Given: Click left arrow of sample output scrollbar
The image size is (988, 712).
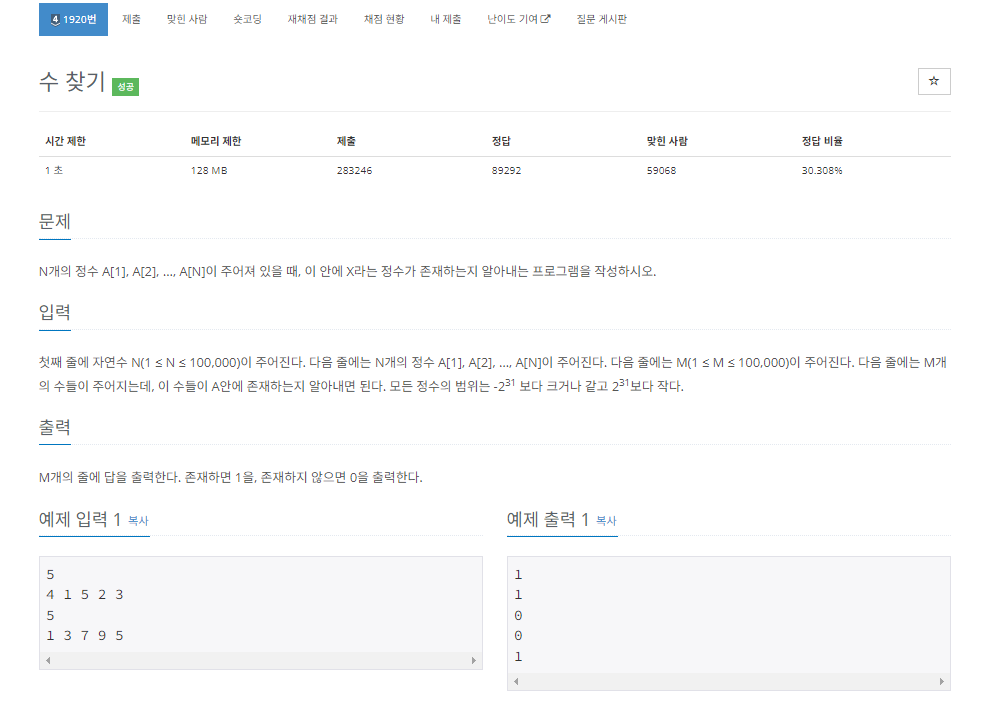Looking at the screenshot, I should click(516, 681).
